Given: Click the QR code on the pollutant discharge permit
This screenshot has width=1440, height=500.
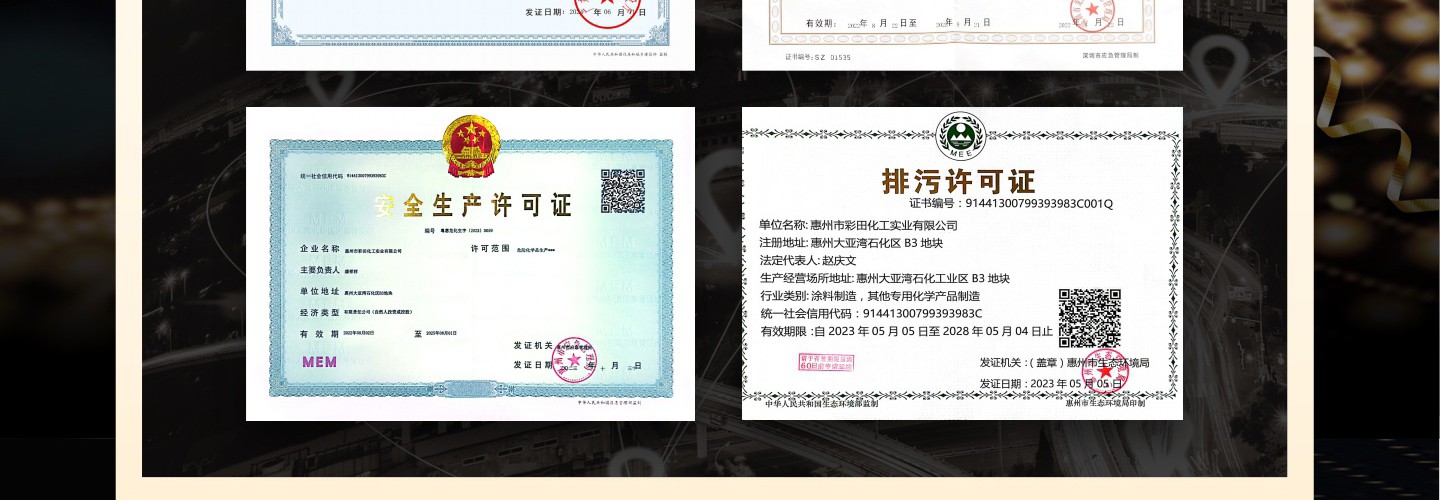Looking at the screenshot, I should 1089,318.
